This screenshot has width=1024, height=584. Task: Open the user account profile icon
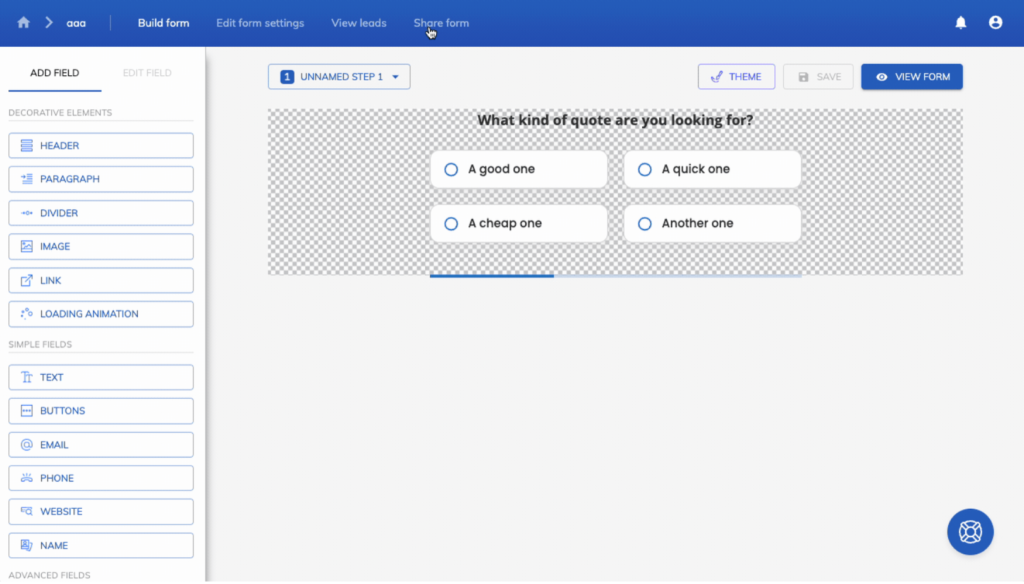pos(995,23)
